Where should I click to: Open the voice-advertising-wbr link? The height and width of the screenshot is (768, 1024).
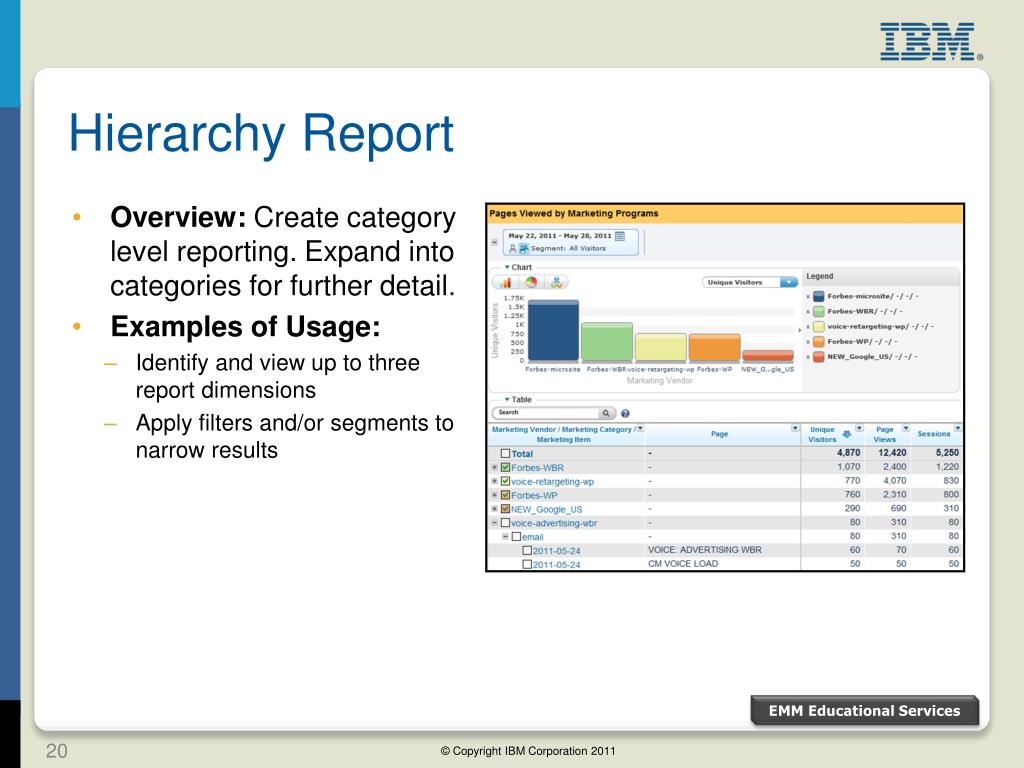[x=554, y=523]
